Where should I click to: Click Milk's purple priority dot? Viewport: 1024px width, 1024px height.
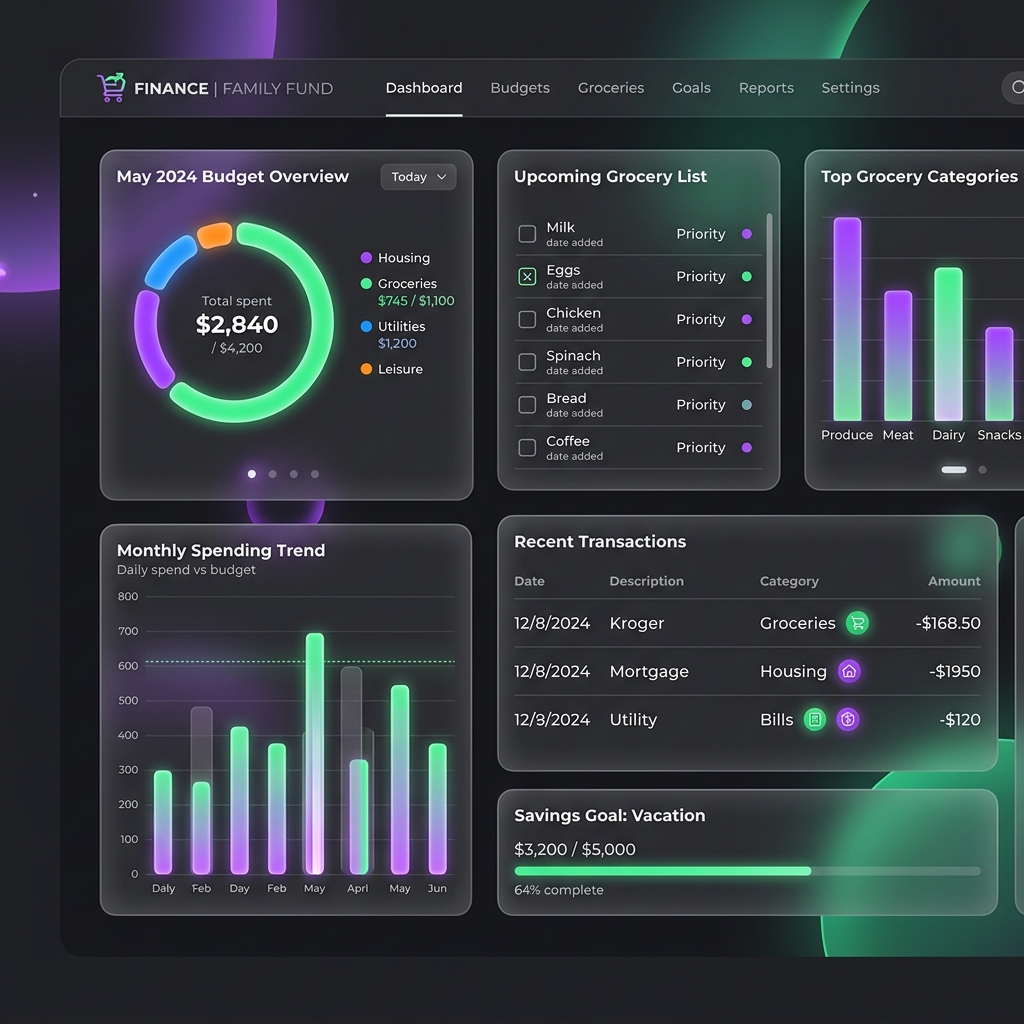(747, 234)
